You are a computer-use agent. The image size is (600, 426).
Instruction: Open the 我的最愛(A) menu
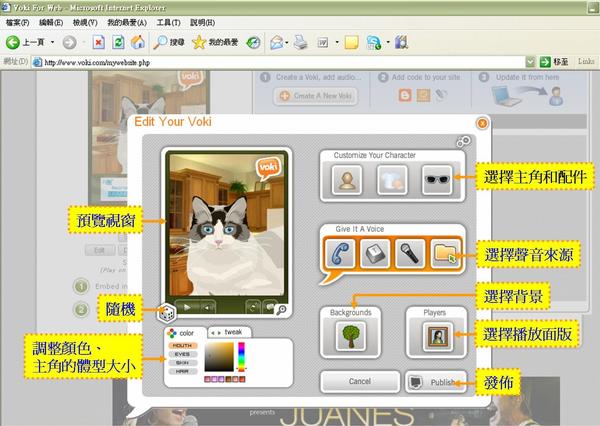[x=127, y=23]
